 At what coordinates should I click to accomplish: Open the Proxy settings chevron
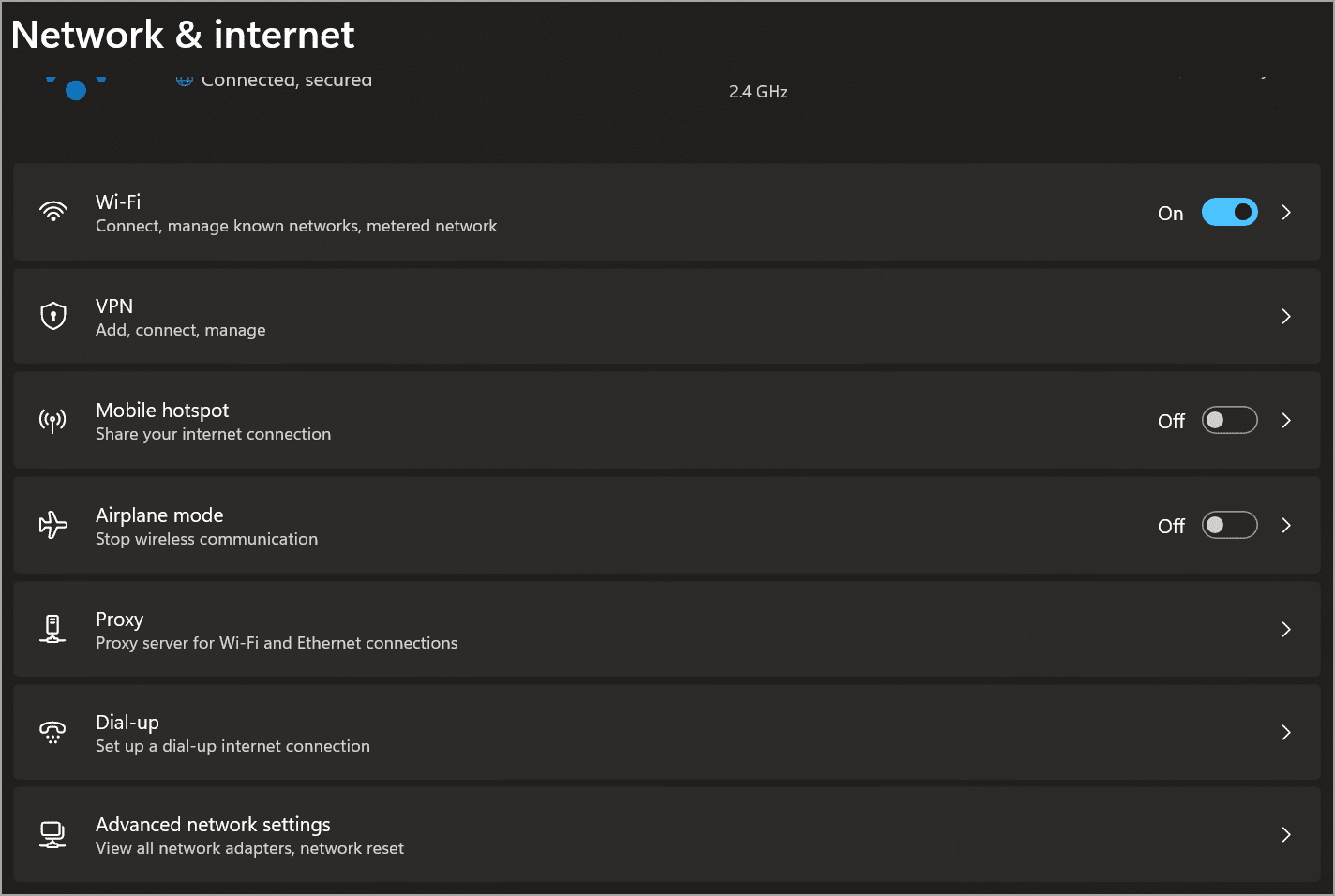[x=1285, y=629]
